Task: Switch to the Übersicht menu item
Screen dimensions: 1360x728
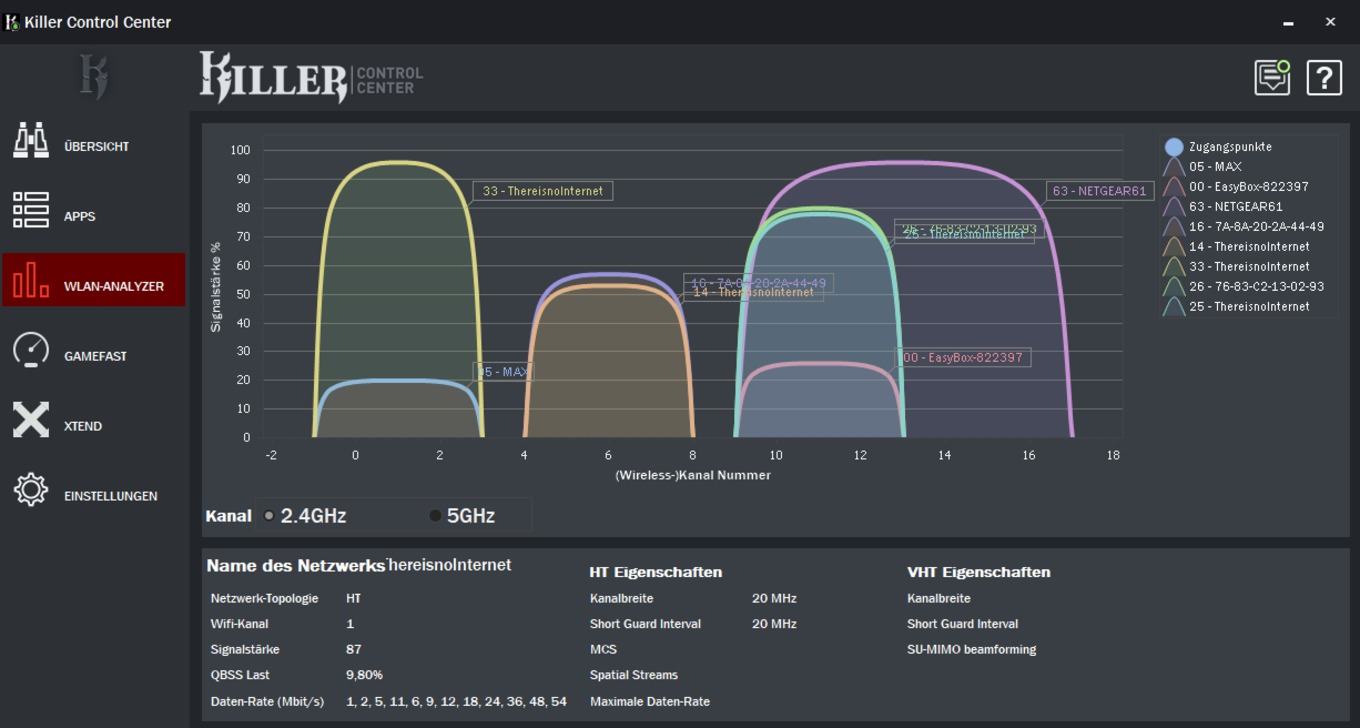Action: tap(97, 146)
